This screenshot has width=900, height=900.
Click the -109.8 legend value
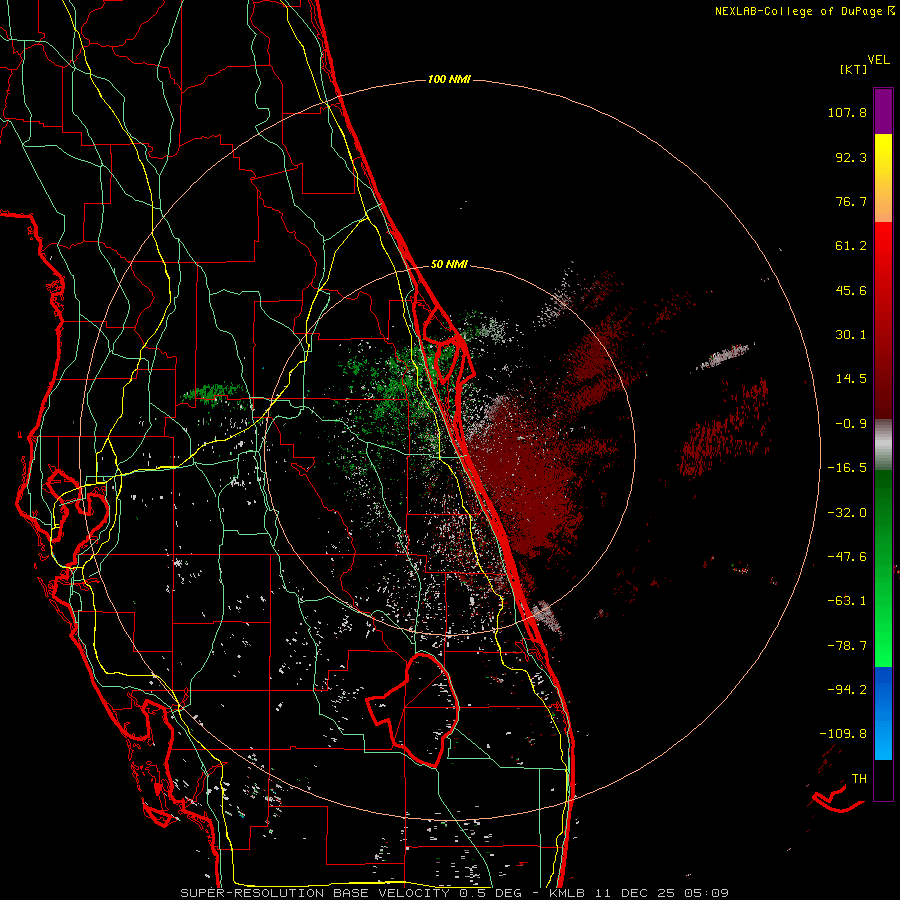(843, 734)
